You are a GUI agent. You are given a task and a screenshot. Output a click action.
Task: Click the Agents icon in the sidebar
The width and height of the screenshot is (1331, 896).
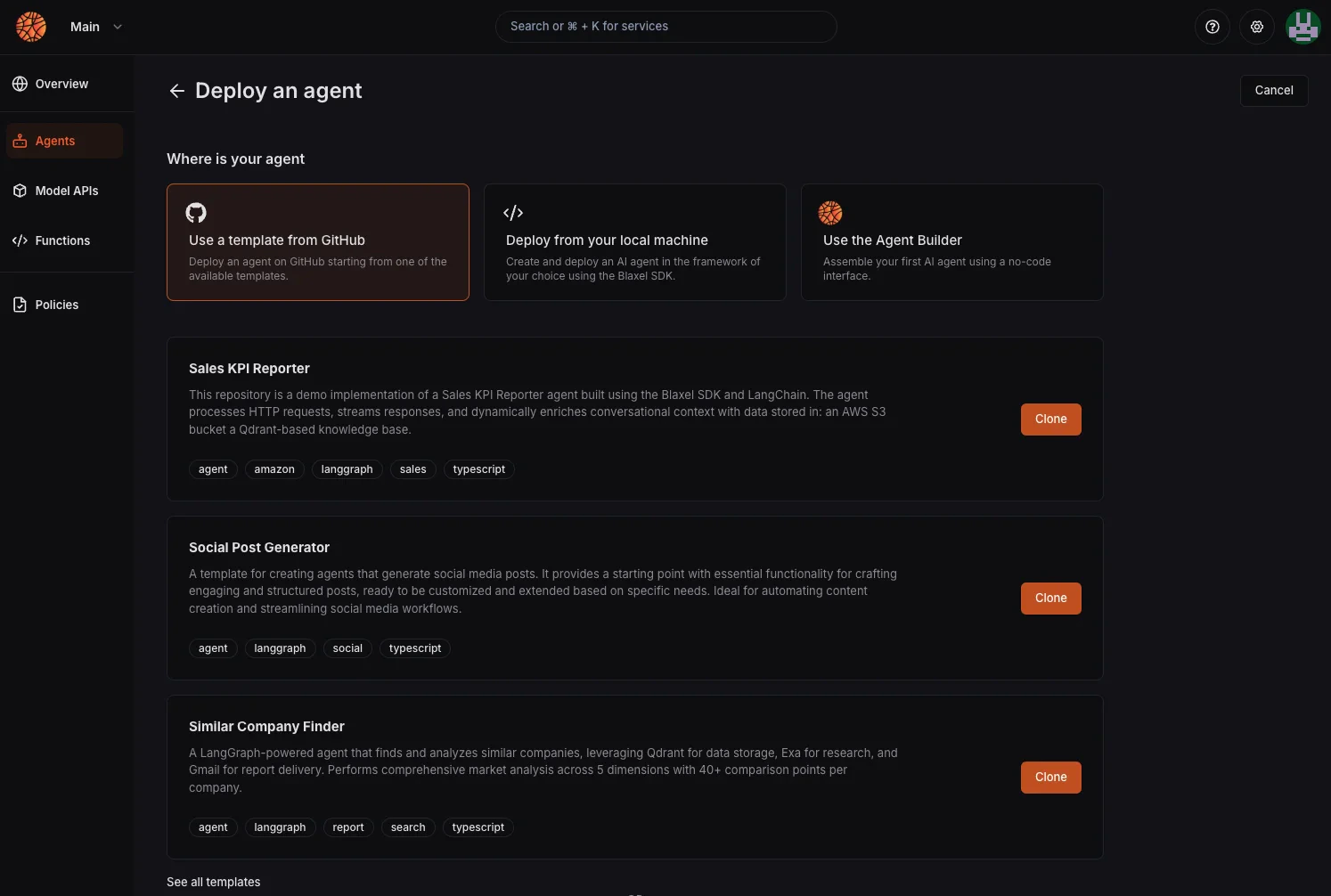tap(20, 140)
